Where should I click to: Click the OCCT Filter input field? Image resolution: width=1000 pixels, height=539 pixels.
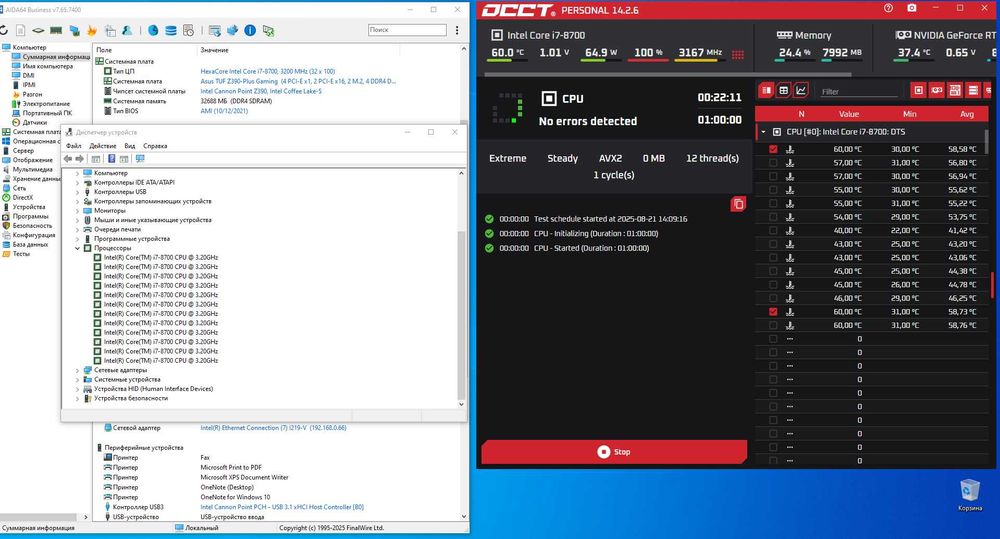click(x=858, y=91)
